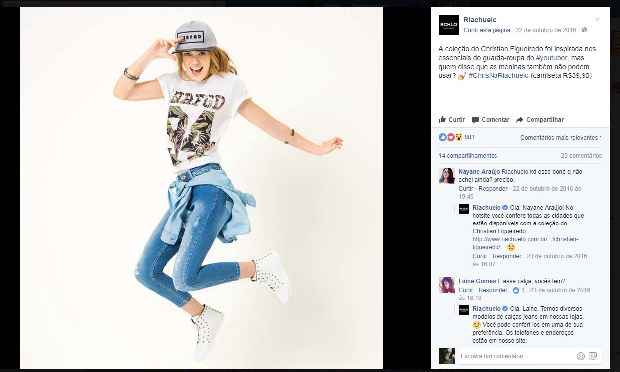Show all 23 comentários
620x372 pixels.
[x=581, y=156]
